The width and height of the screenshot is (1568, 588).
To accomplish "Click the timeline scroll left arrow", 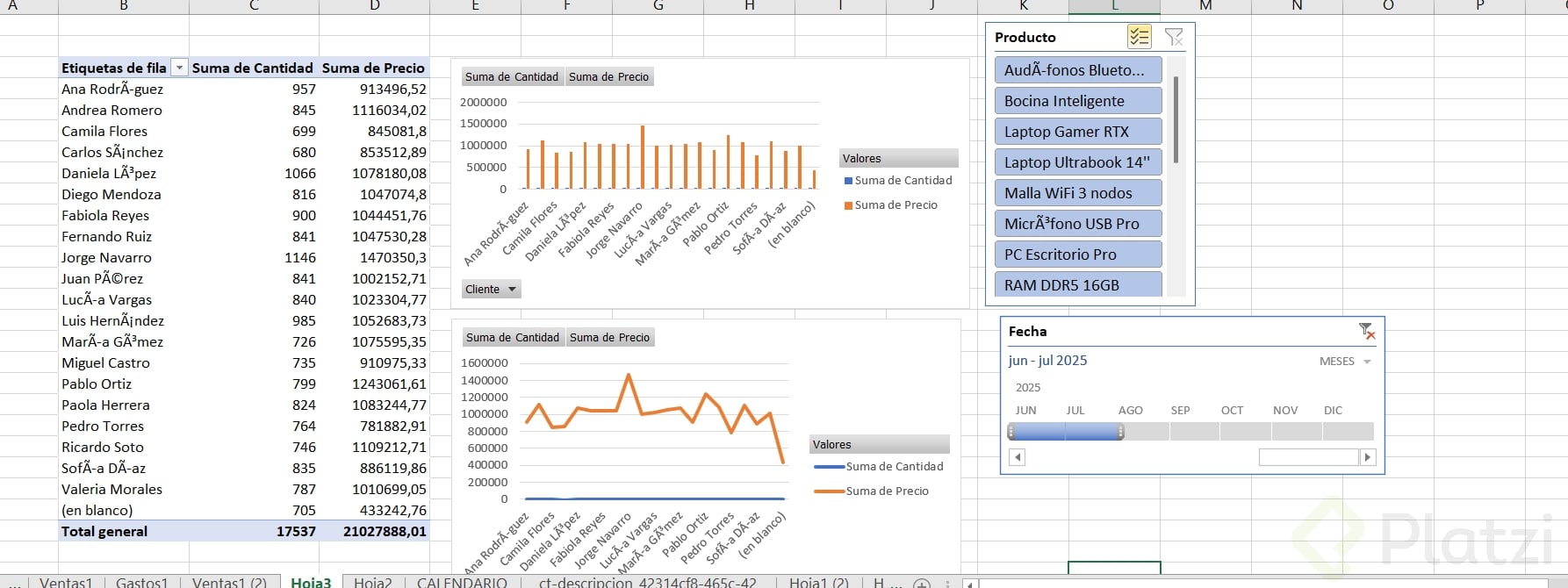I will tap(1018, 457).
